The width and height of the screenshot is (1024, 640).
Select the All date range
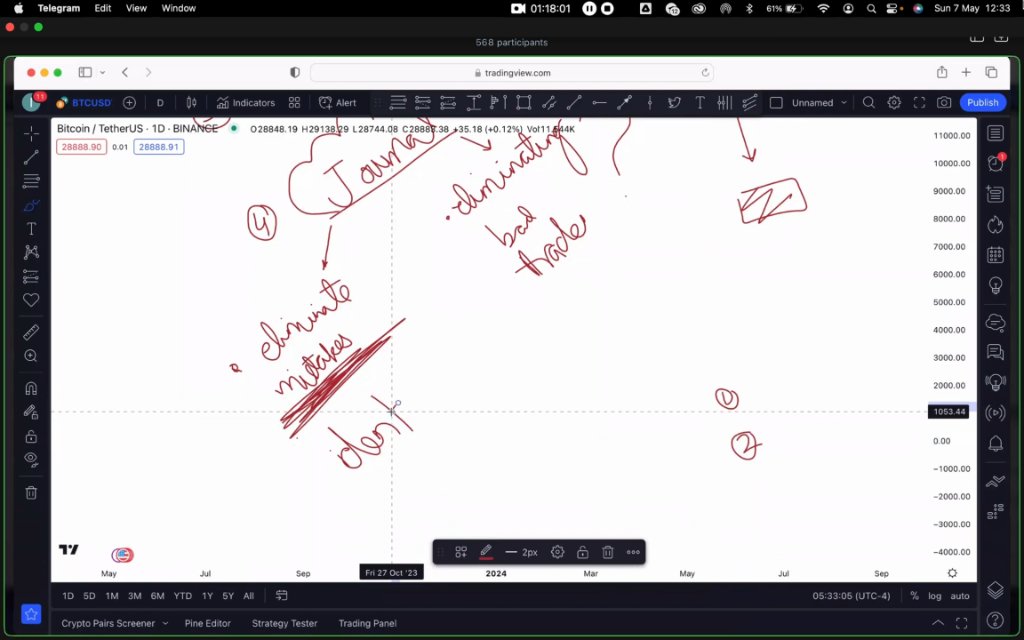pos(248,596)
